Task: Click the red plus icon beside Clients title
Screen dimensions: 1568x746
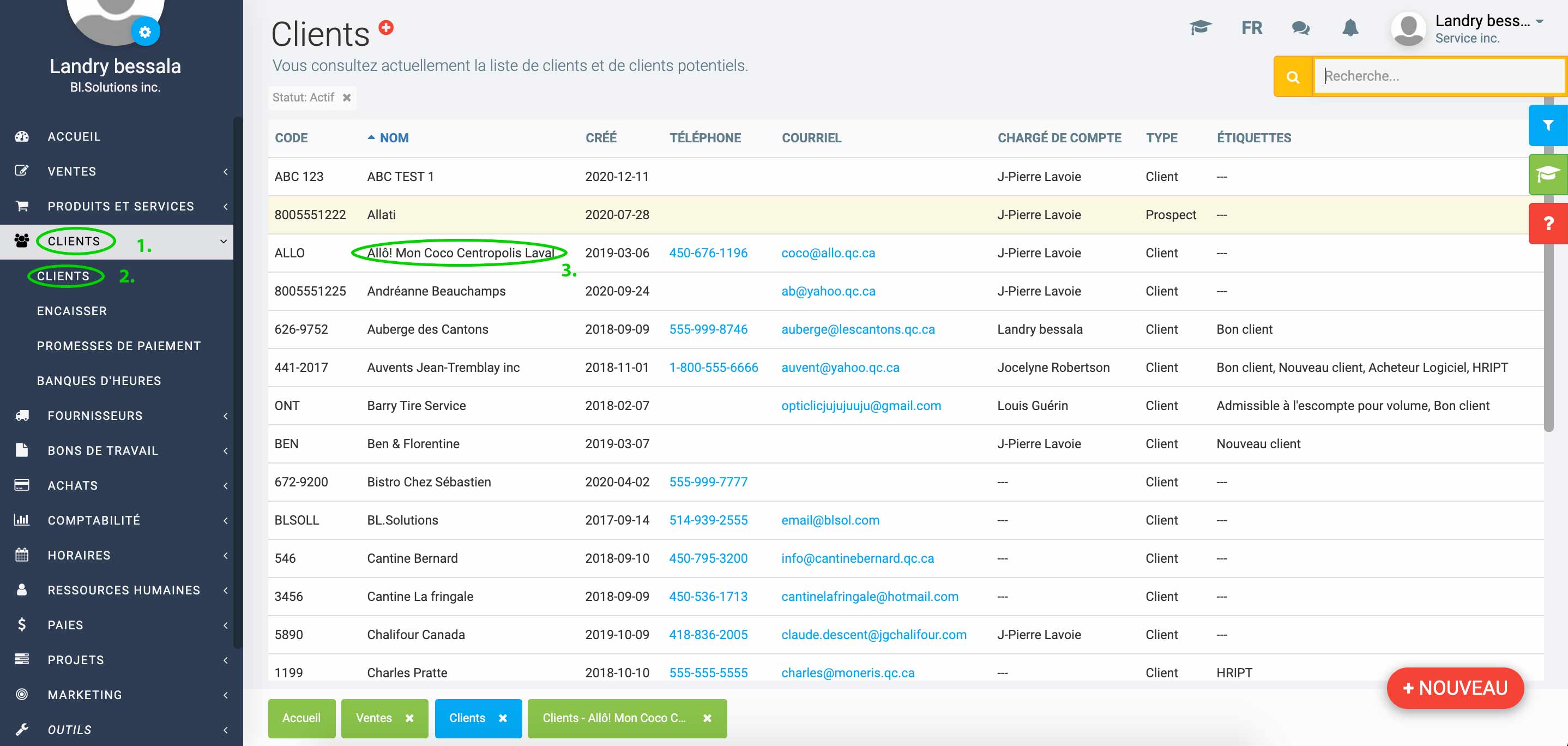Action: tap(386, 27)
